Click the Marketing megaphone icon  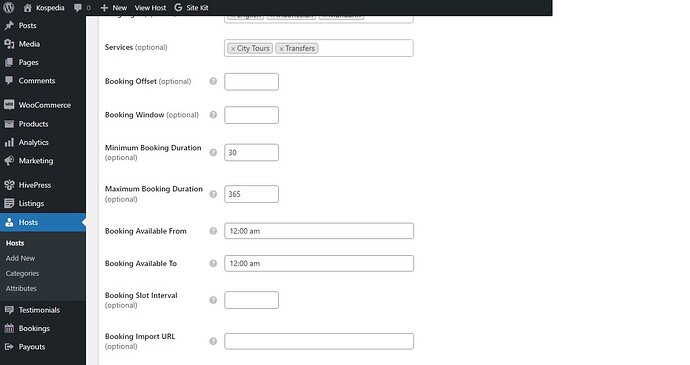coord(9,161)
